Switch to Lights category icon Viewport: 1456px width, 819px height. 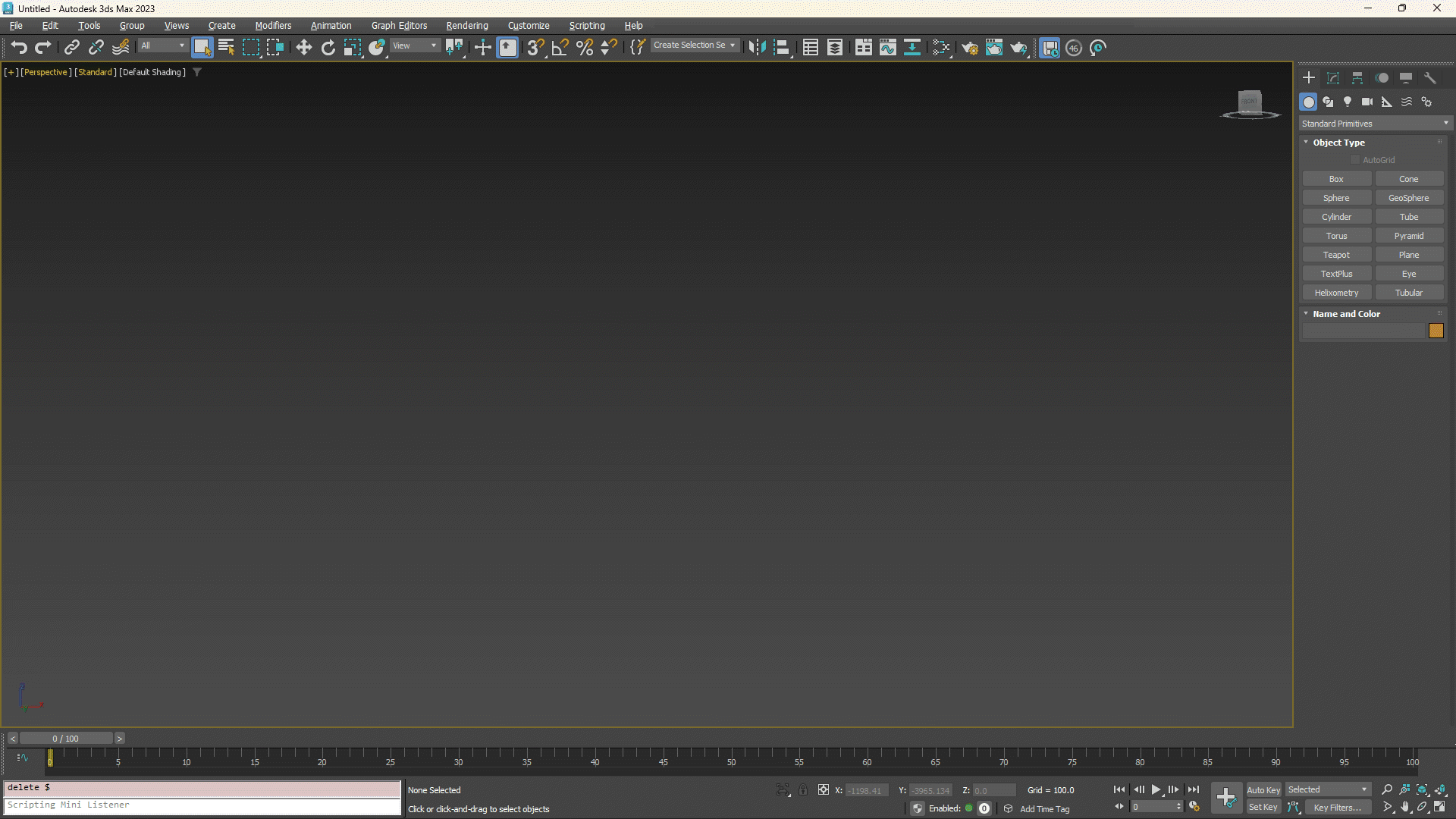[1348, 102]
